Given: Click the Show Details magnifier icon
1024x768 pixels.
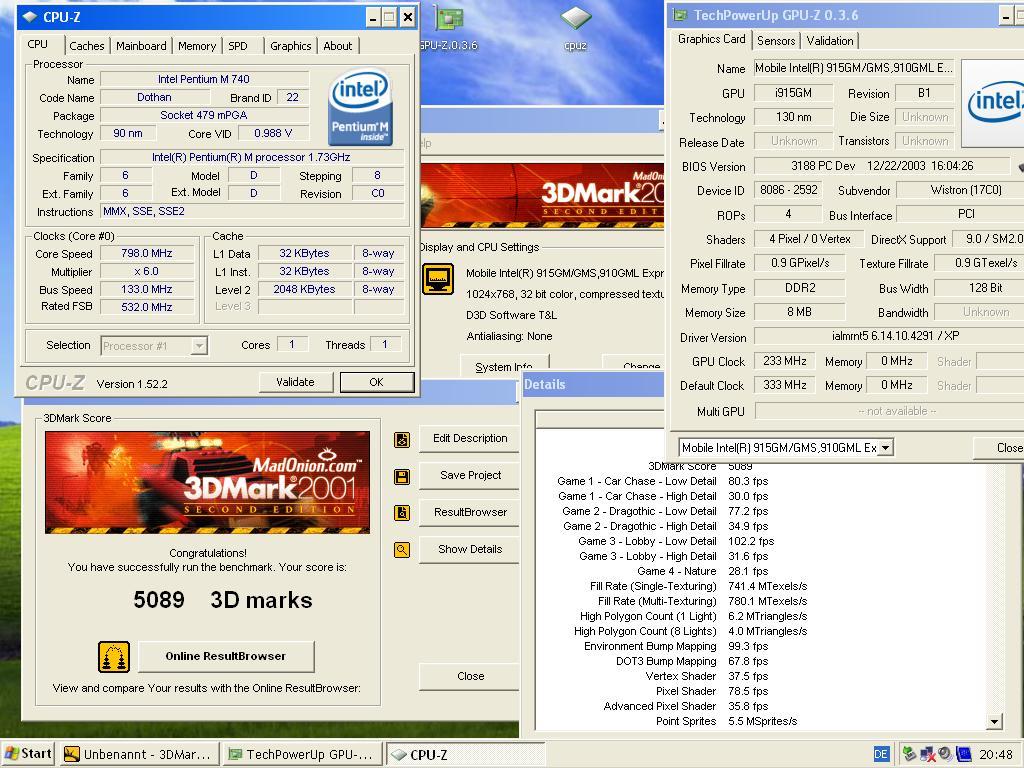Looking at the screenshot, I should (402, 550).
